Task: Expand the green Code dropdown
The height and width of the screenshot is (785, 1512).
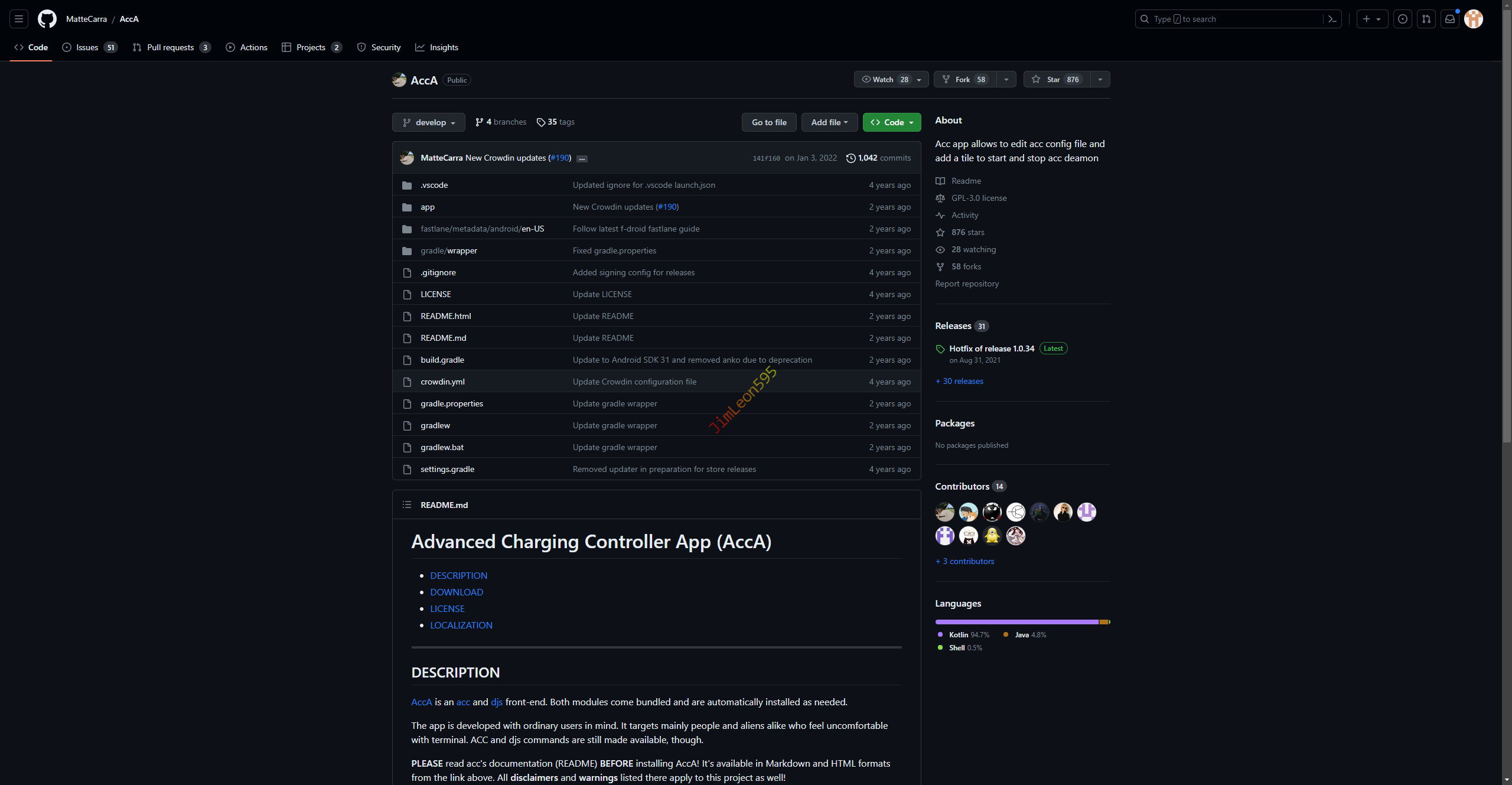Action: (x=892, y=122)
